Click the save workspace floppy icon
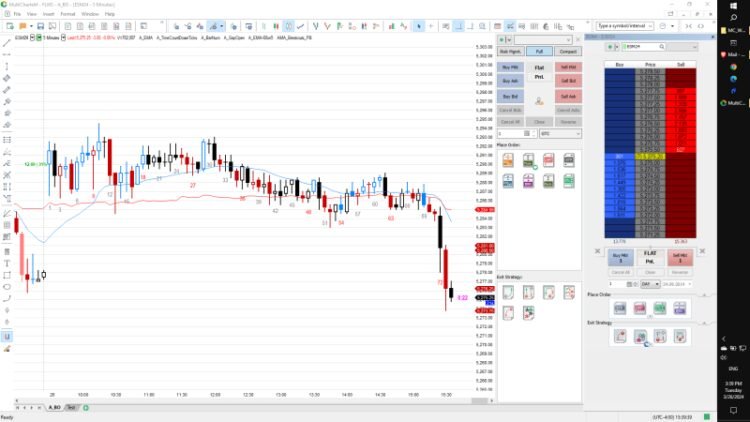Screen dimensions: 750x422 pyautogui.click(x=41, y=26)
